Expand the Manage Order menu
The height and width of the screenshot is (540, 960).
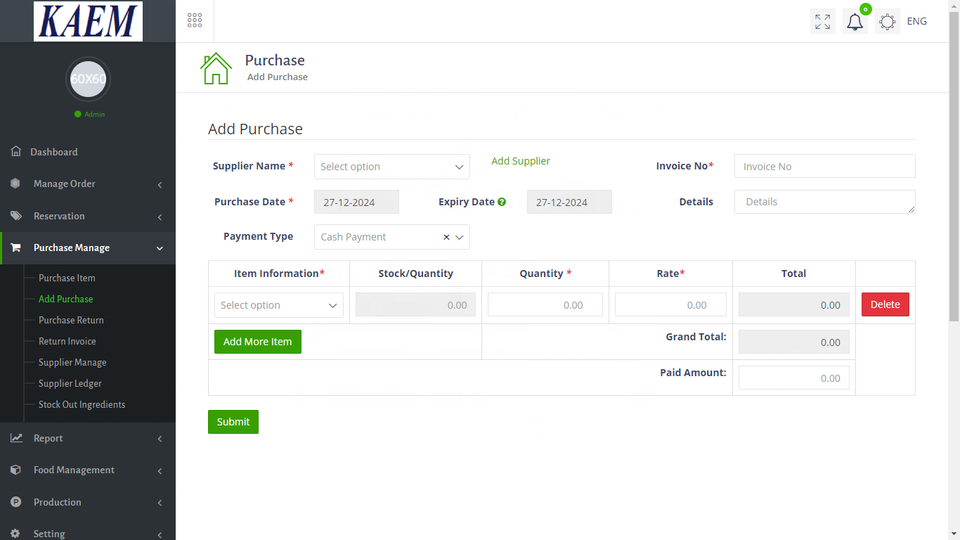[87, 184]
